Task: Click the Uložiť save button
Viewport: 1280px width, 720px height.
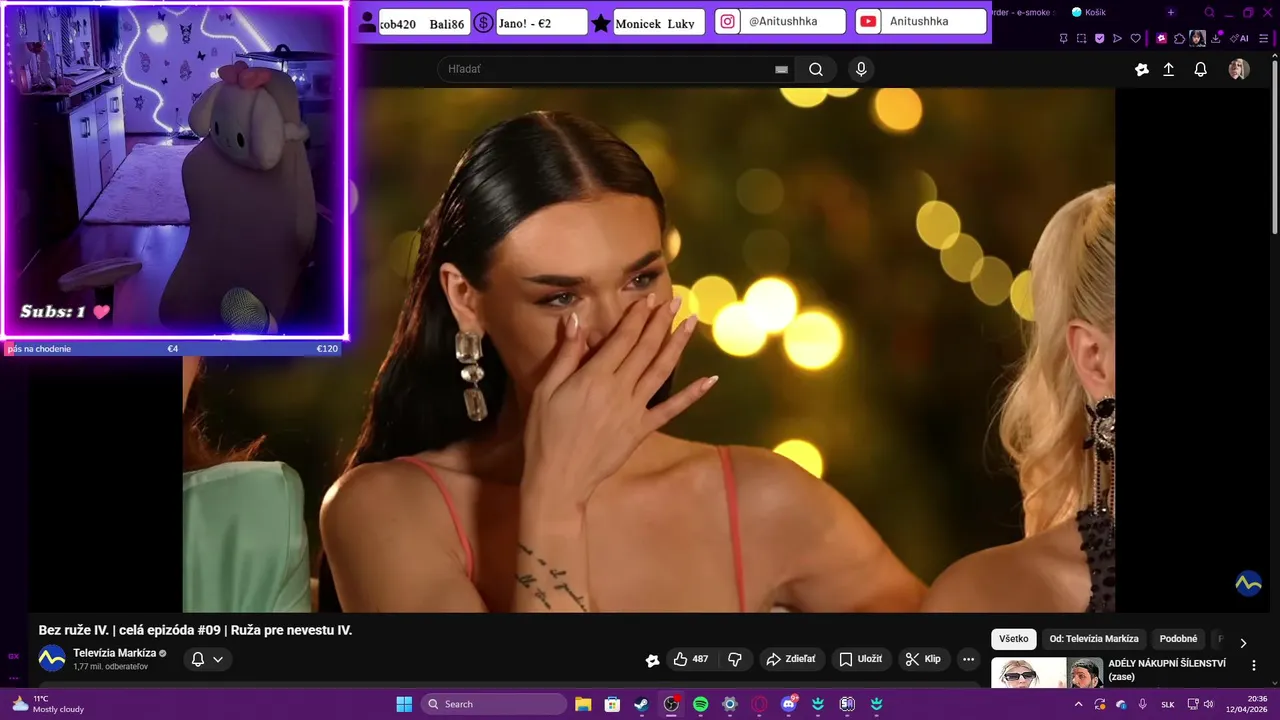Action: pyautogui.click(x=860, y=659)
